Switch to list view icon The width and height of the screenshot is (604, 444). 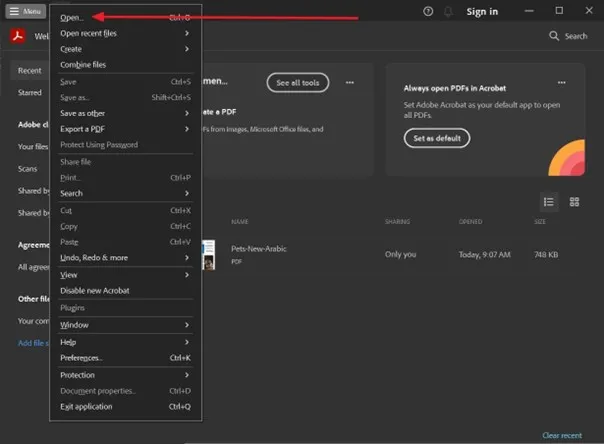(548, 201)
